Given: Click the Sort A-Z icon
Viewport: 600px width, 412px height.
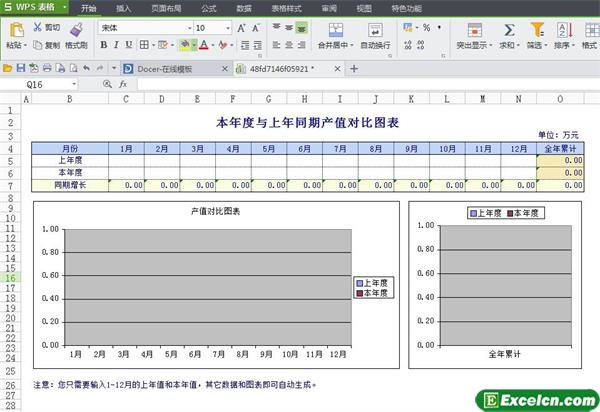Looking at the screenshot, I should pyautogui.click(x=562, y=29).
